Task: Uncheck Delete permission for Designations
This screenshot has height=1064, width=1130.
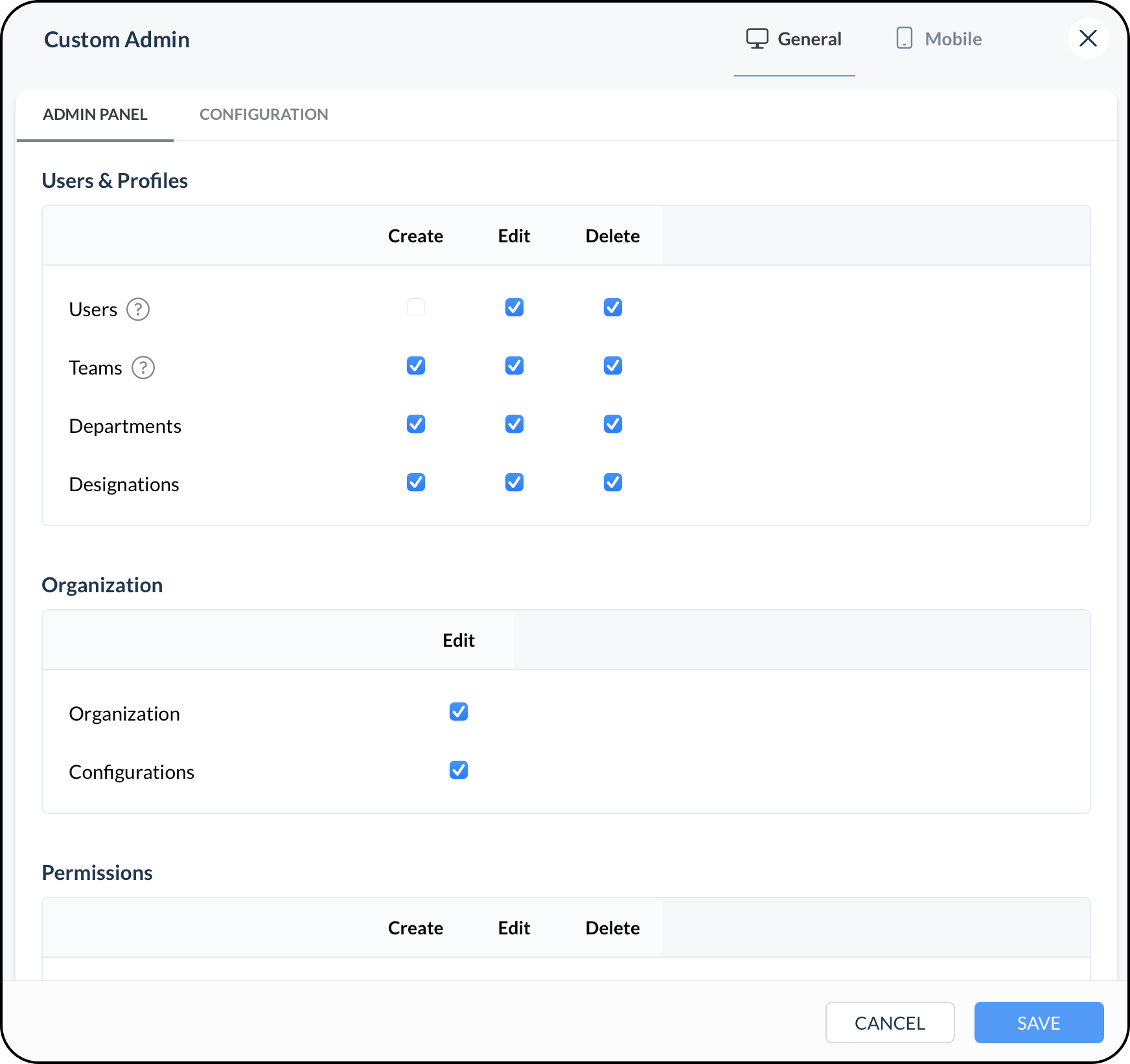Action: click(613, 482)
